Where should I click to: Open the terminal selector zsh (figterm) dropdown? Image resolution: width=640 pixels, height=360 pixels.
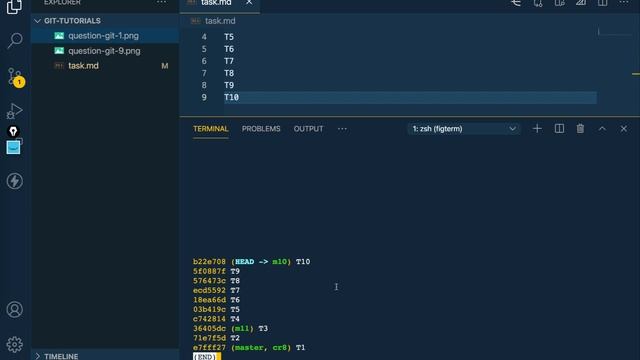coord(464,129)
